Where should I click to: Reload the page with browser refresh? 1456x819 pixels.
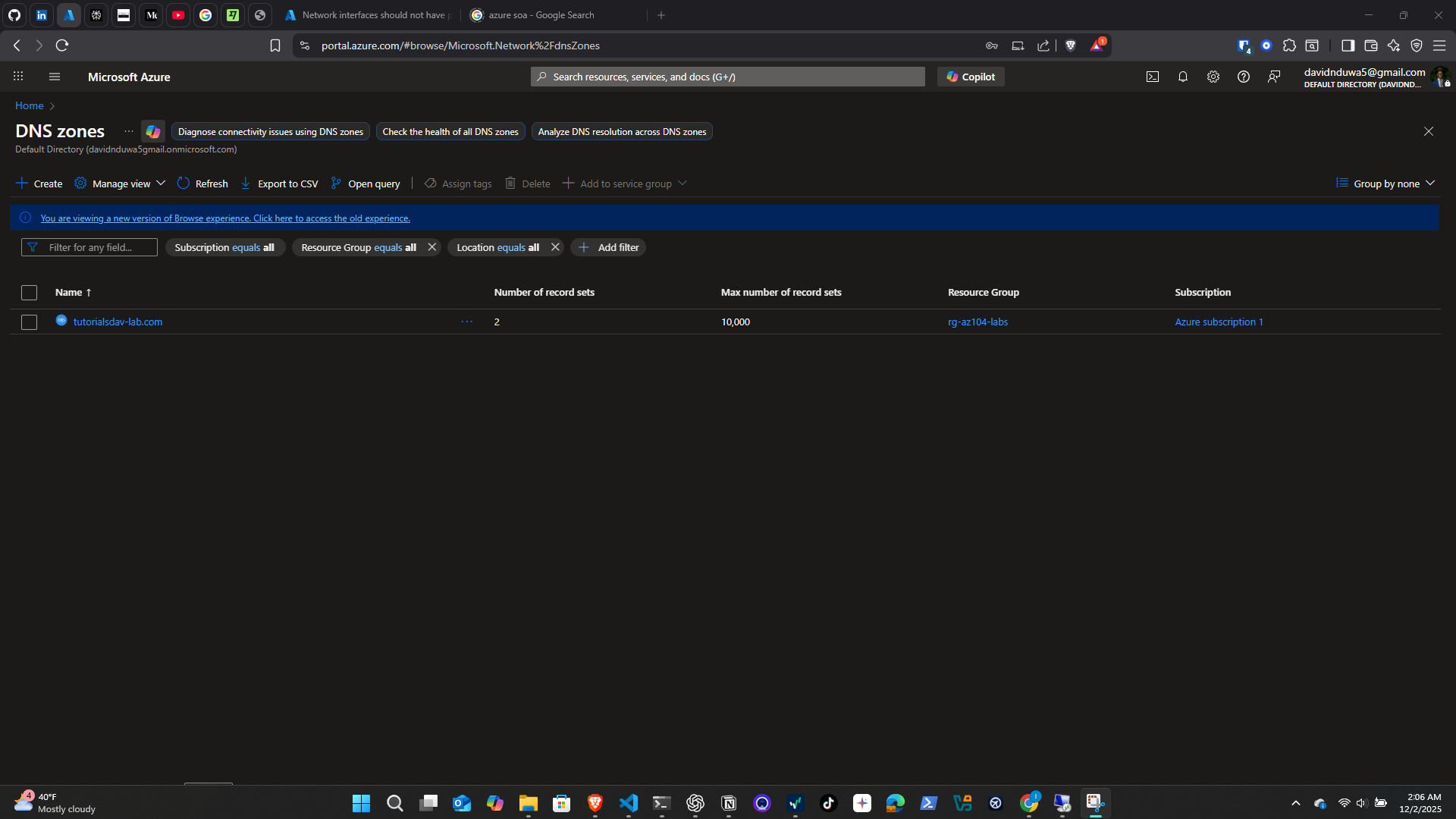pos(62,45)
